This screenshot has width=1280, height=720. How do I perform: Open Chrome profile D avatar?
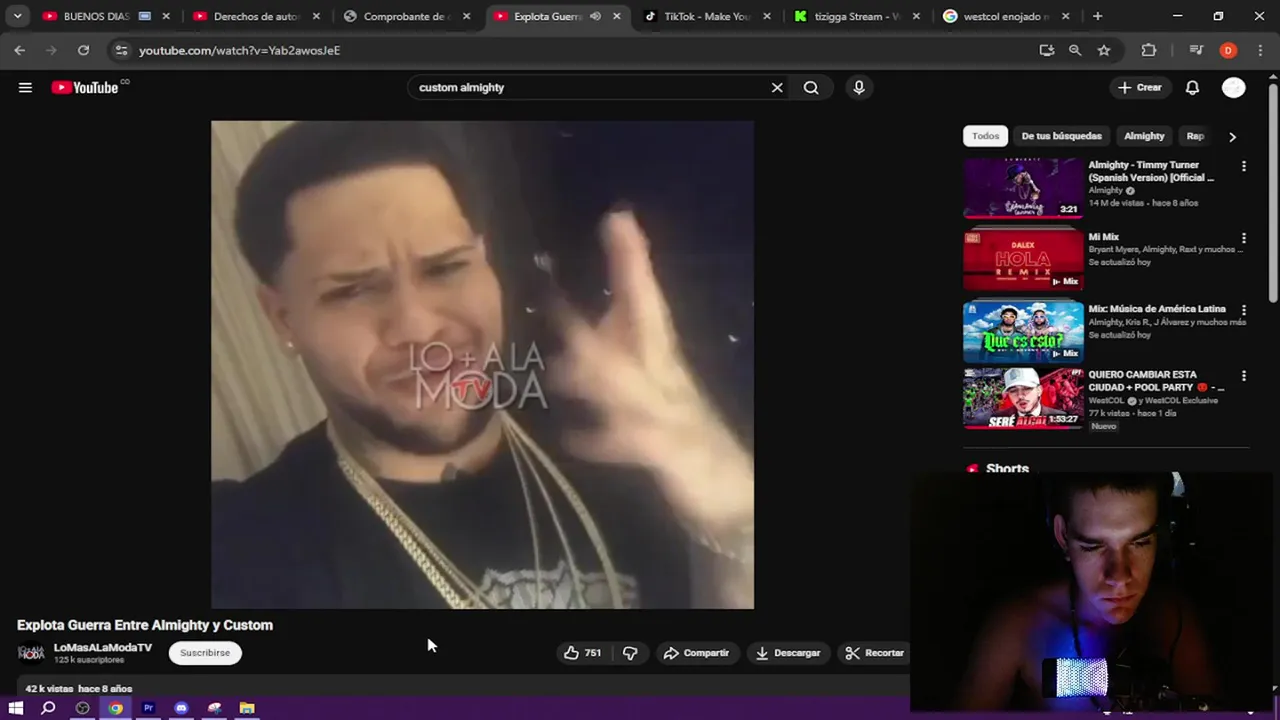pyautogui.click(x=1228, y=50)
